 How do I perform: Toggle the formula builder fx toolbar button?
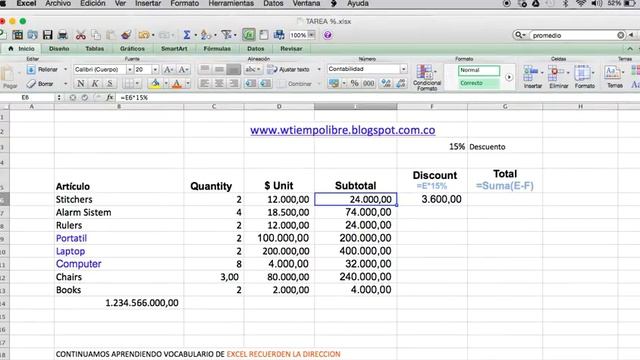[x=249, y=35]
